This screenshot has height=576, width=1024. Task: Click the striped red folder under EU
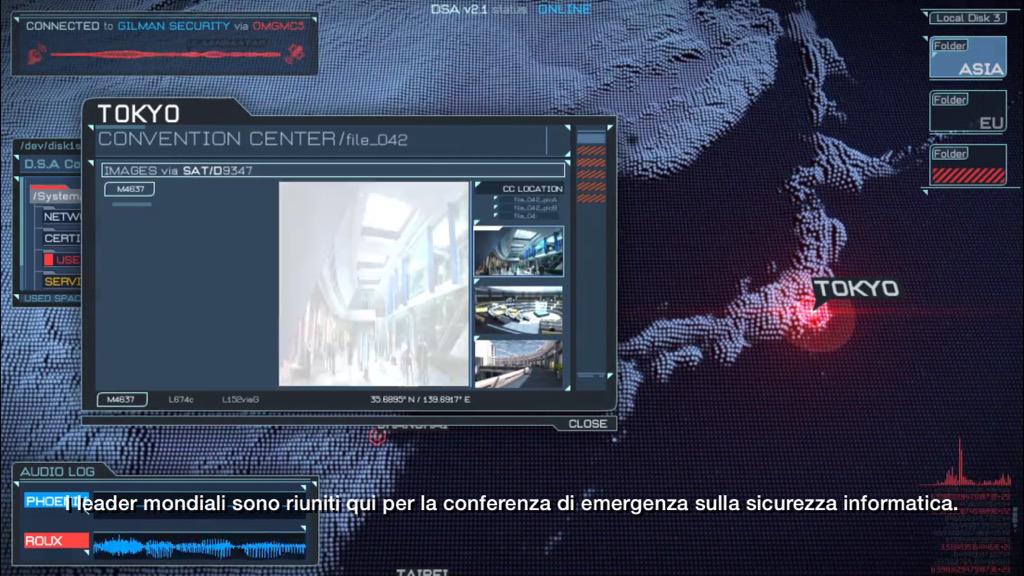tap(967, 166)
